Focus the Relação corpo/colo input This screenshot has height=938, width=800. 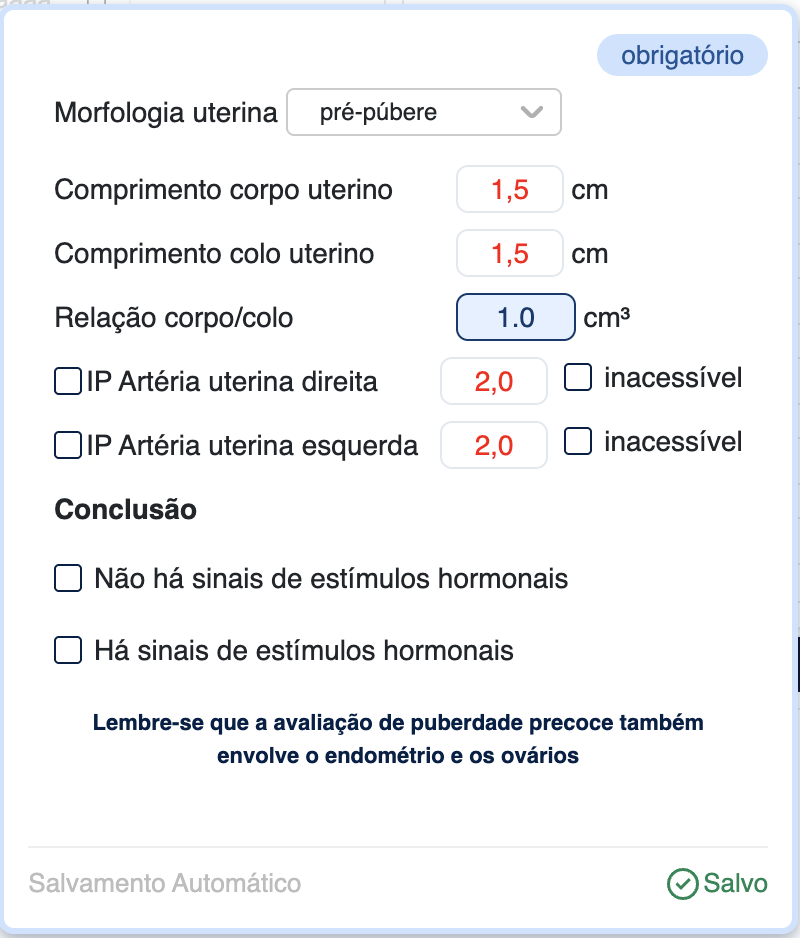[x=515, y=318]
